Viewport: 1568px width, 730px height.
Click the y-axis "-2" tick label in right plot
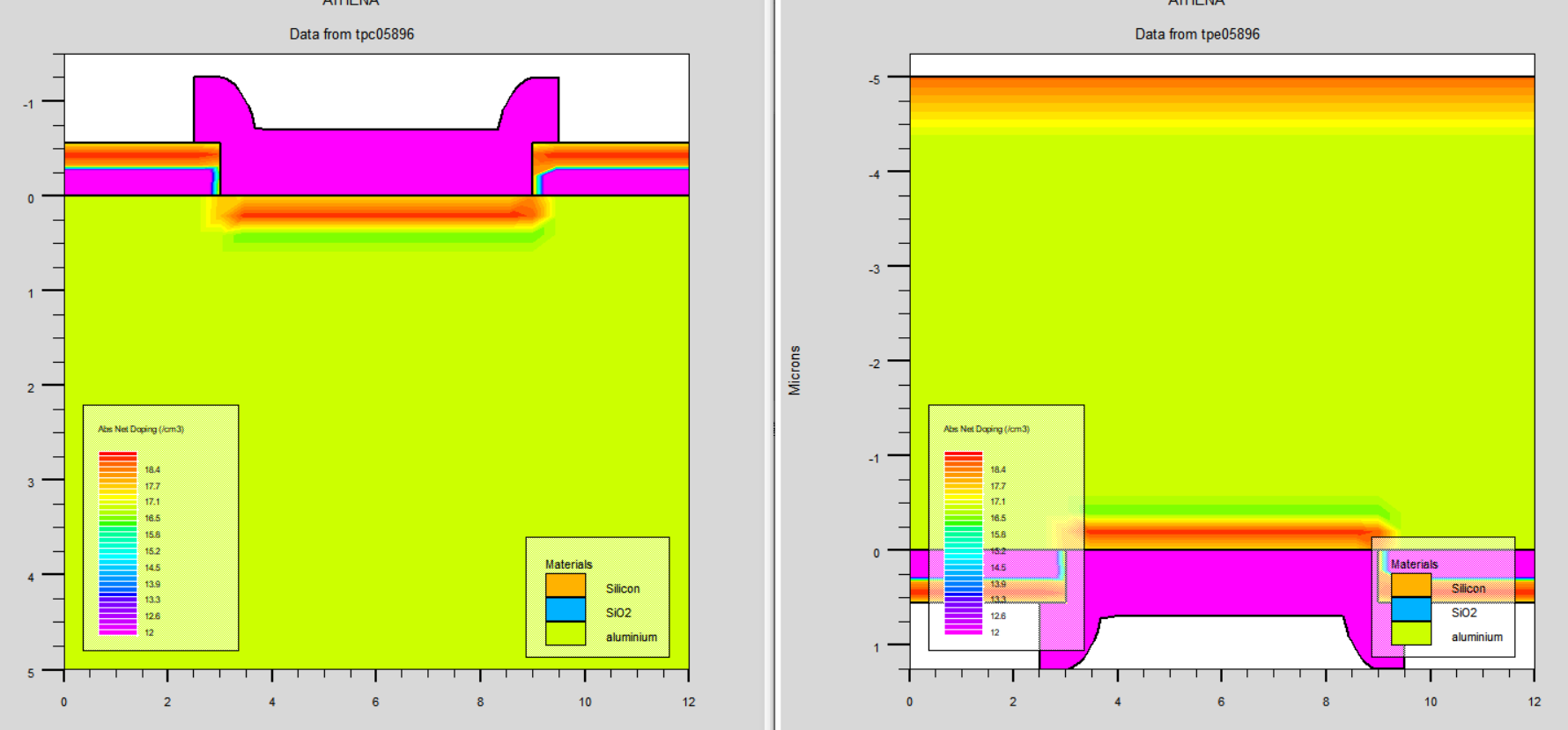pyautogui.click(x=874, y=364)
